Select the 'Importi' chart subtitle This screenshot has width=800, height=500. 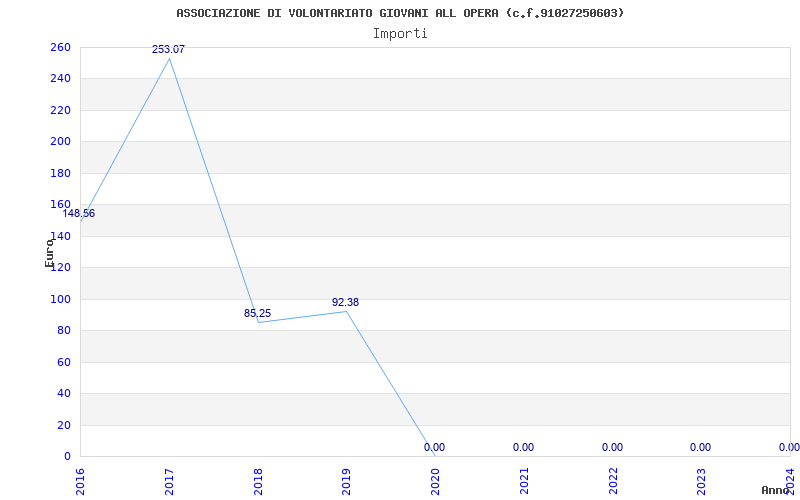tap(400, 34)
